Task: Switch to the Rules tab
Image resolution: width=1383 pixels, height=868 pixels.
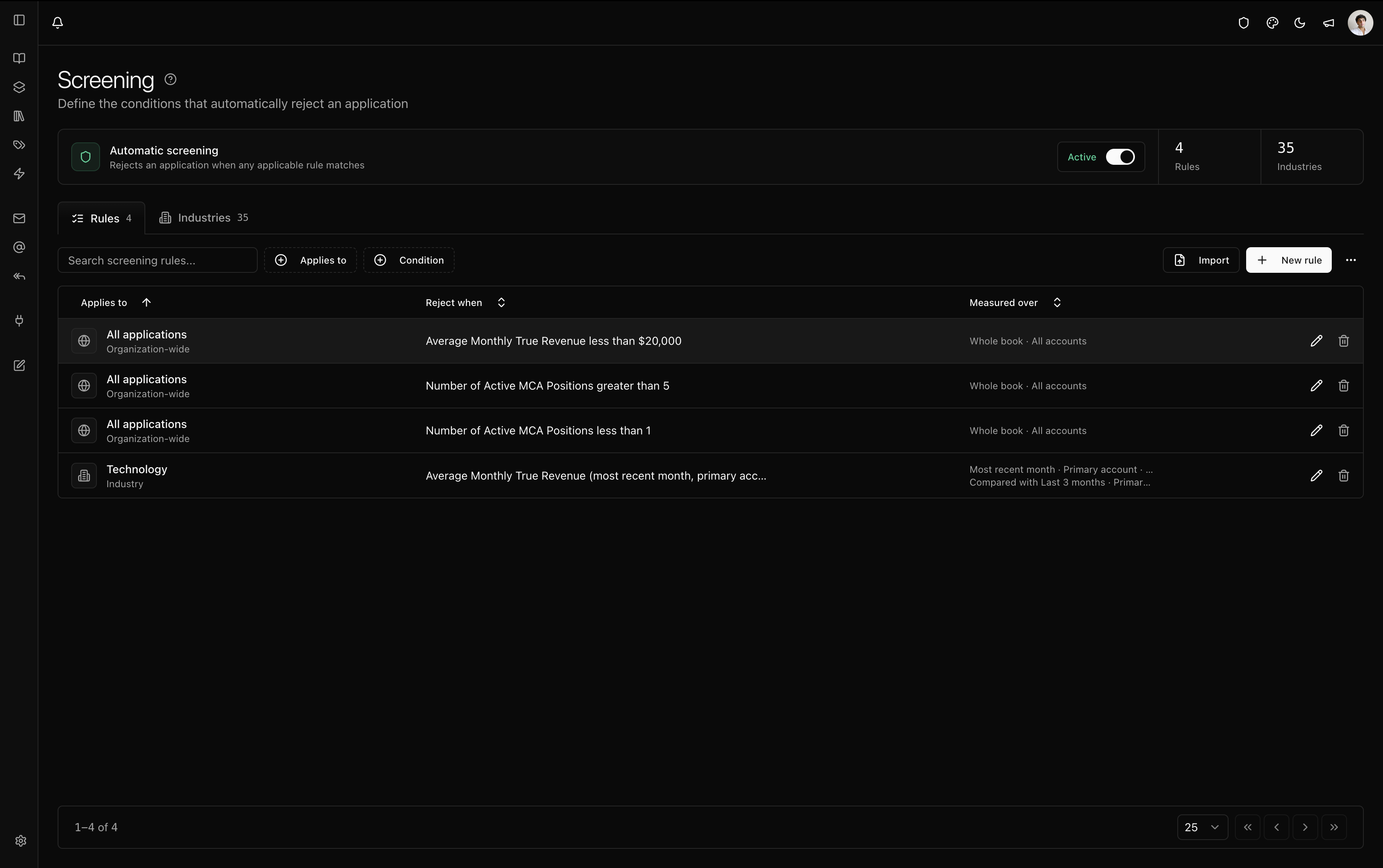Action: [101, 218]
